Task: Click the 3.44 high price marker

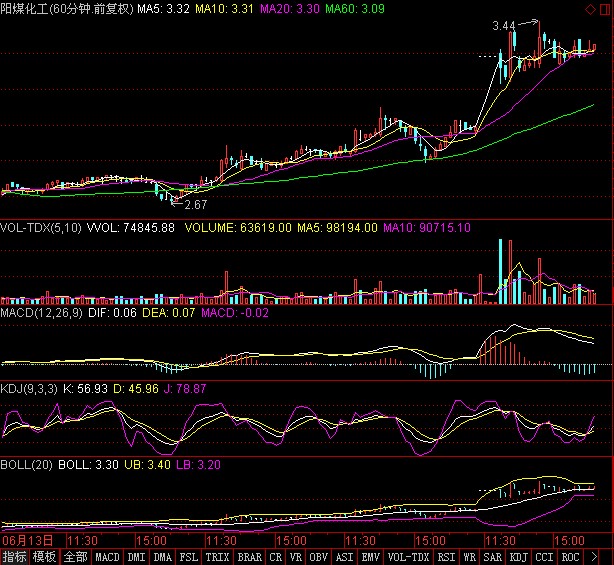Action: 504,26
